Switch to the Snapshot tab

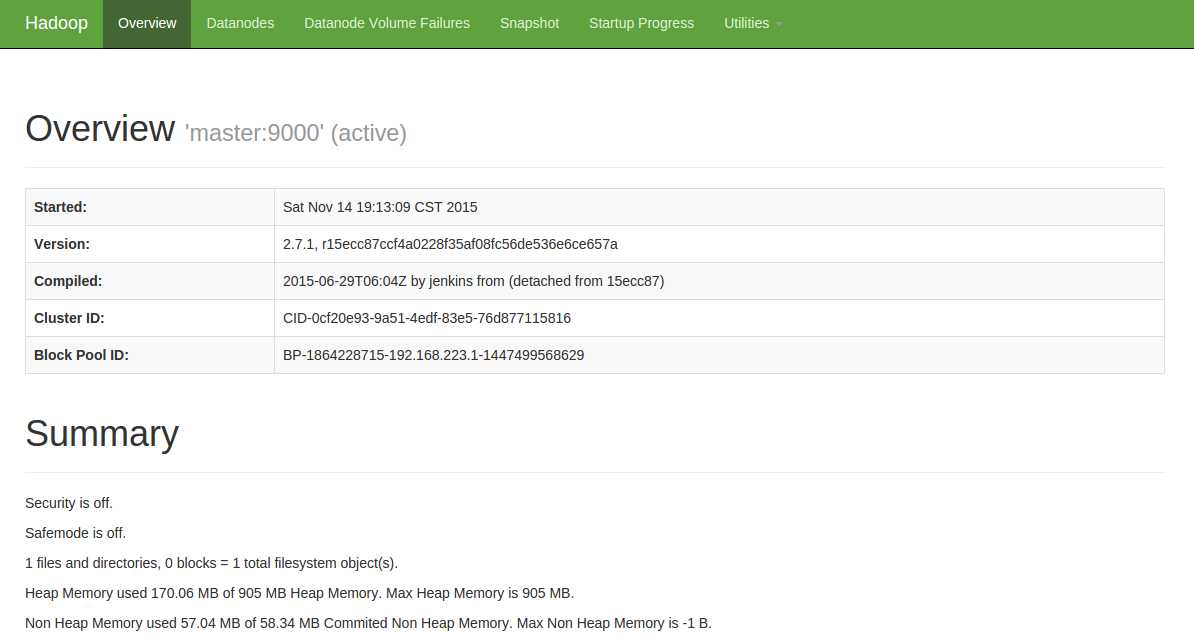[529, 24]
